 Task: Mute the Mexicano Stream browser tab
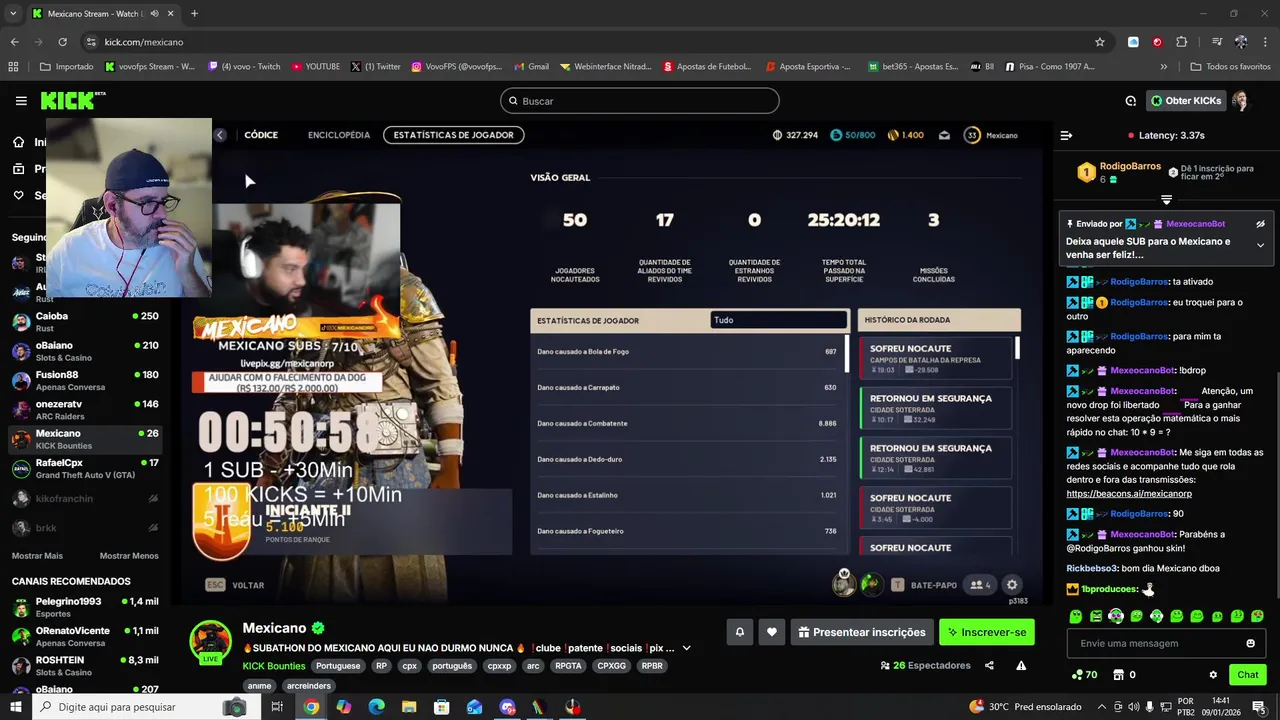coord(154,14)
